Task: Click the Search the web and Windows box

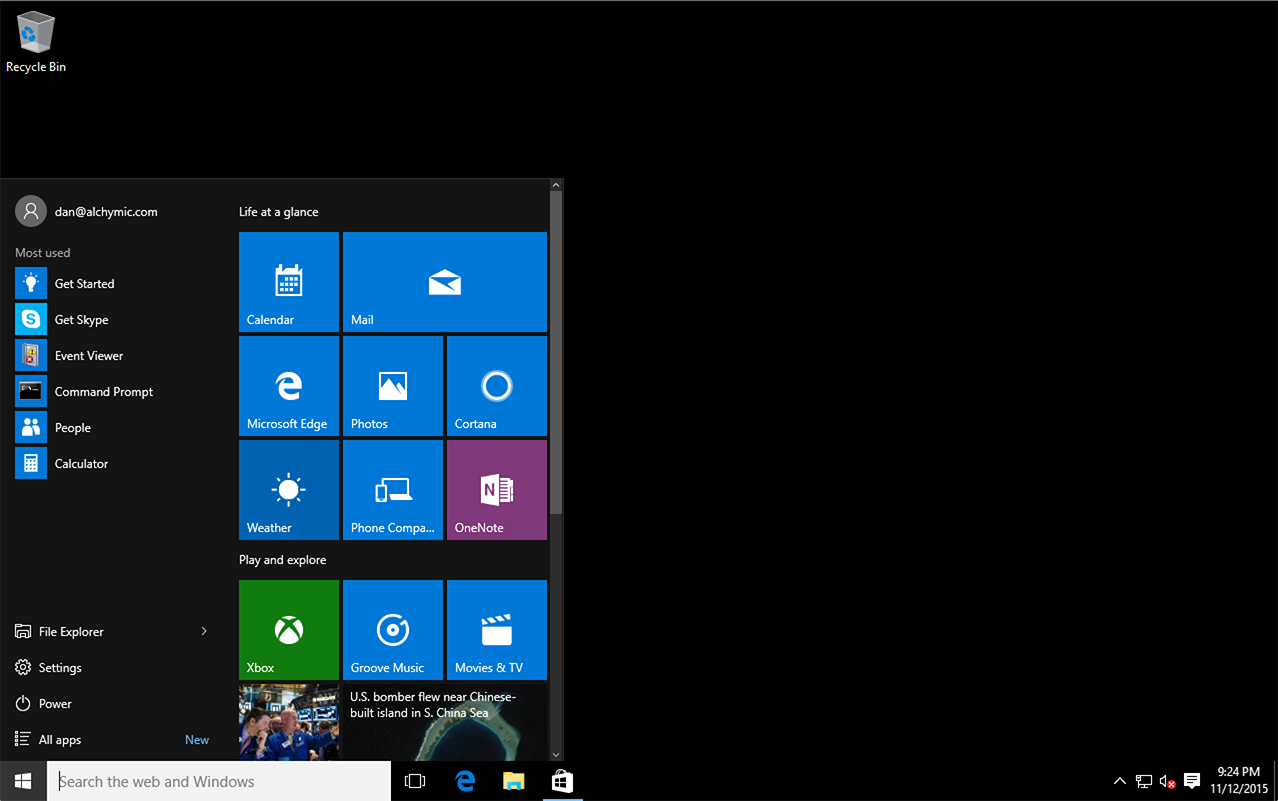Action: (x=220, y=781)
